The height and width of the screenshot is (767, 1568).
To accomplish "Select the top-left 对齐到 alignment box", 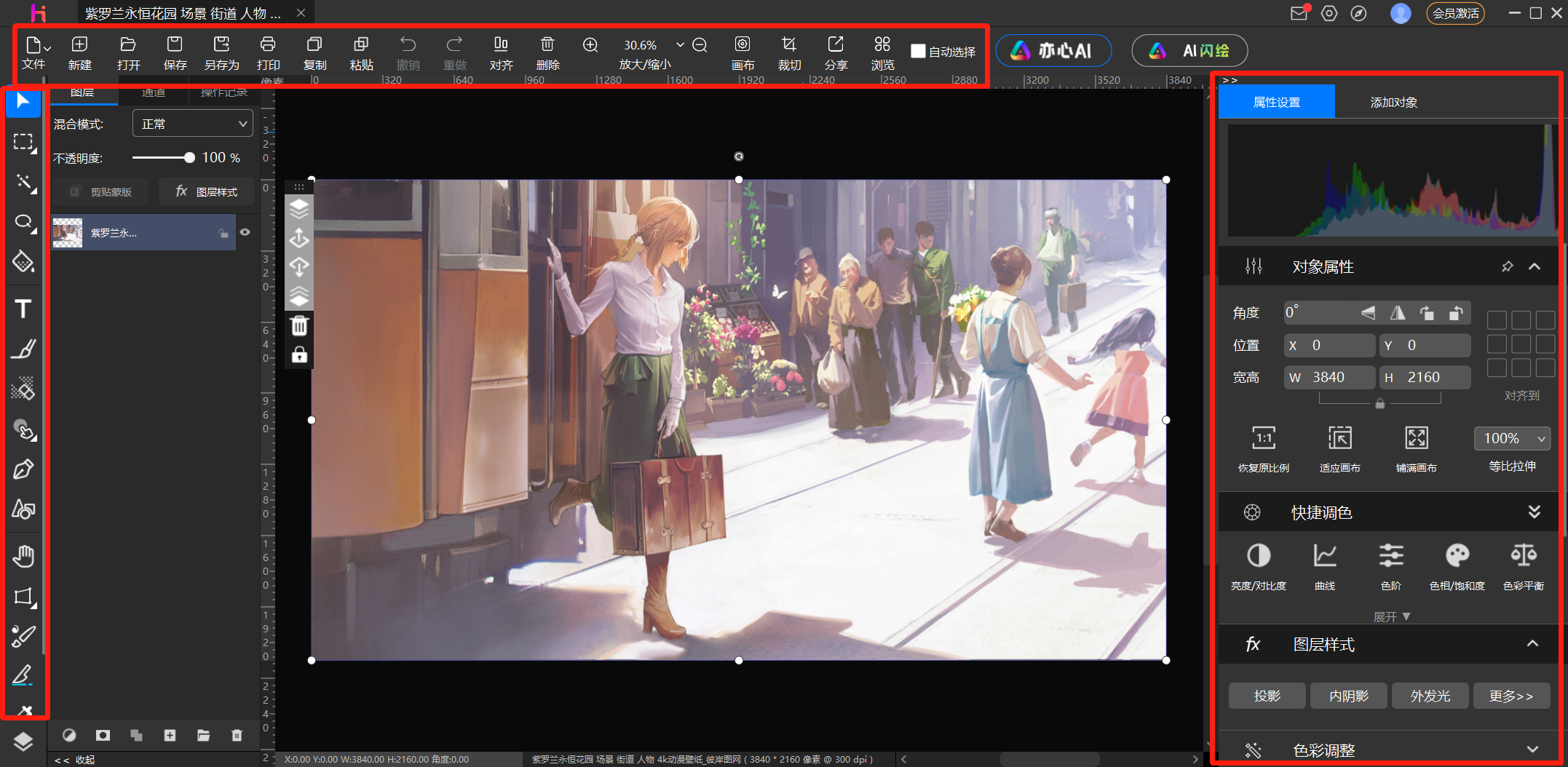I will (x=1497, y=320).
